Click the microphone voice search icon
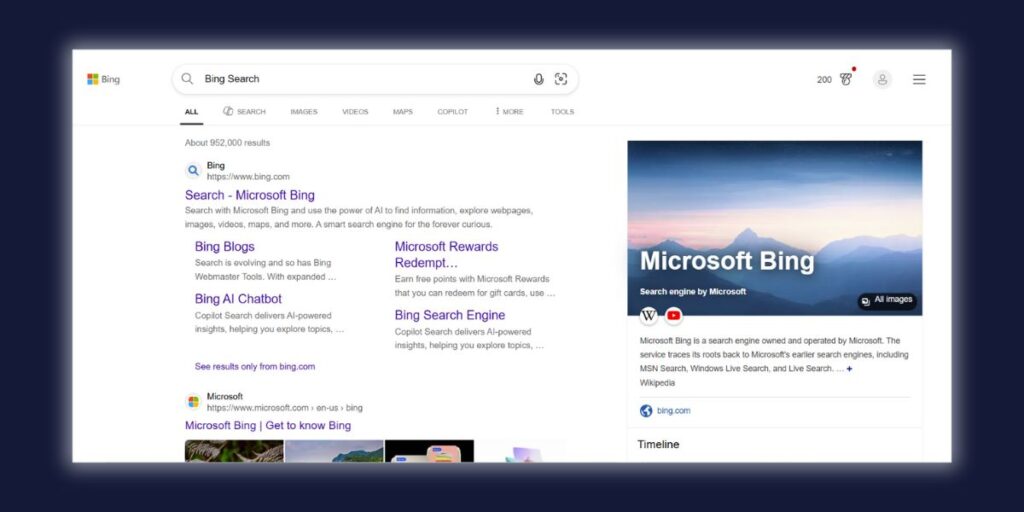Image resolution: width=1024 pixels, height=512 pixels. 539,79
